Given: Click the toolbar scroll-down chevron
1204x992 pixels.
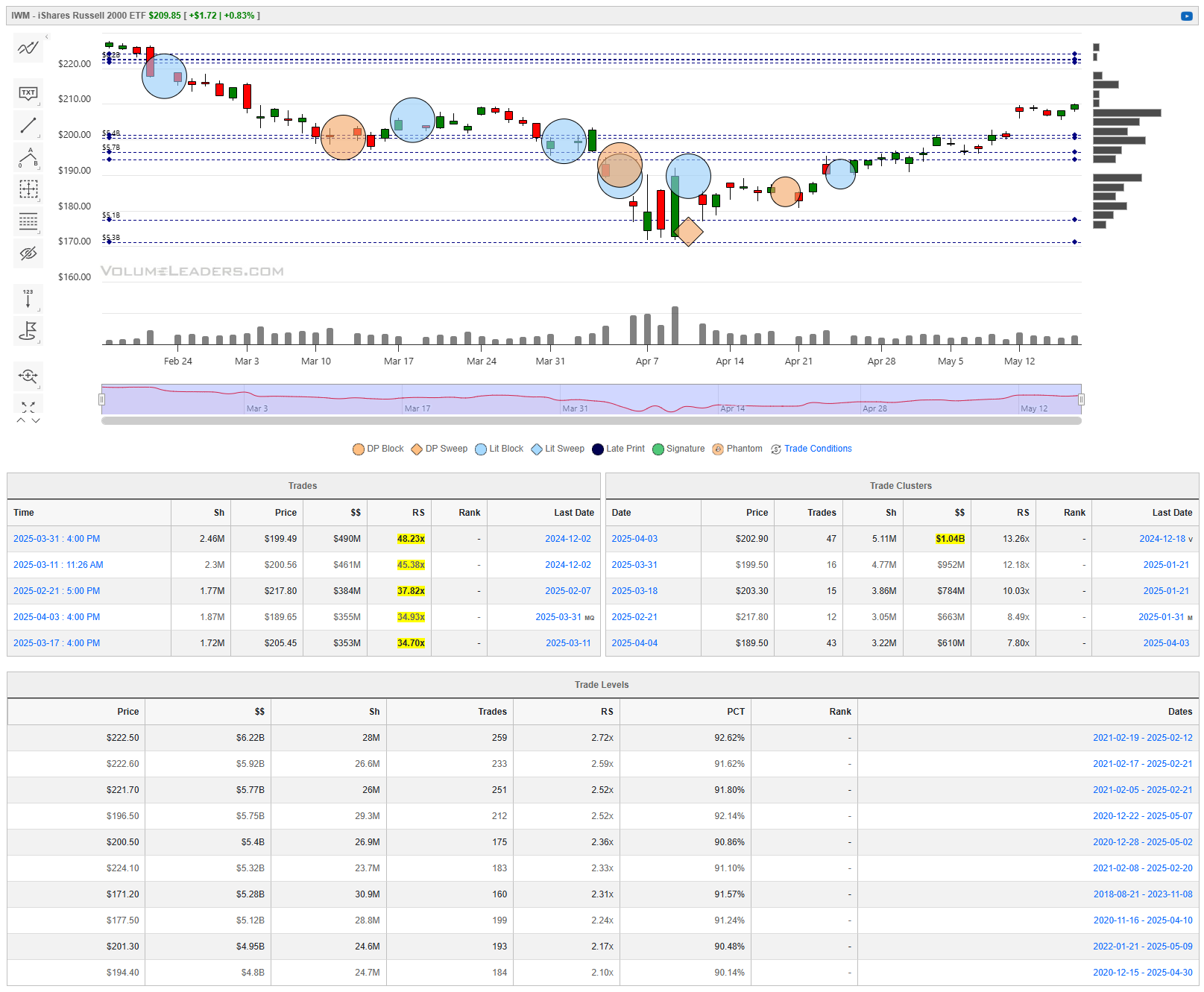Looking at the screenshot, I should 36,420.
